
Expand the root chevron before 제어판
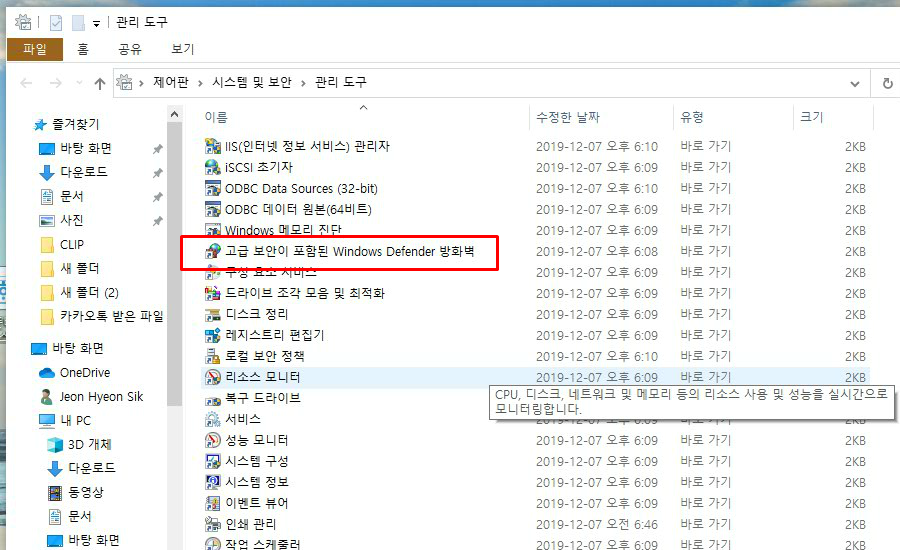pos(141,84)
